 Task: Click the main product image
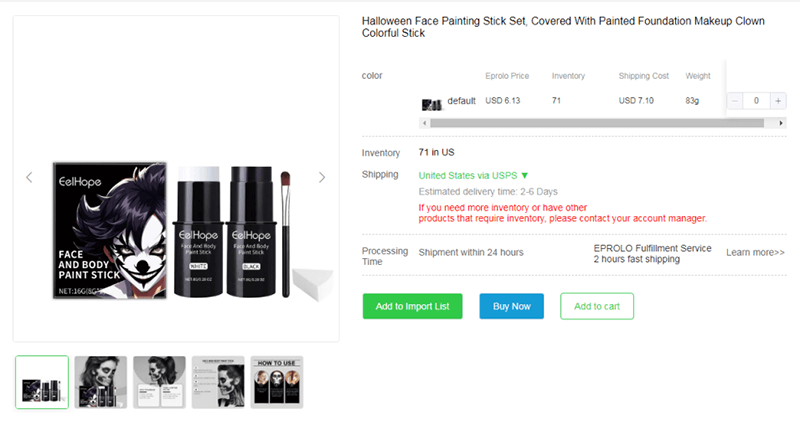click(x=175, y=230)
